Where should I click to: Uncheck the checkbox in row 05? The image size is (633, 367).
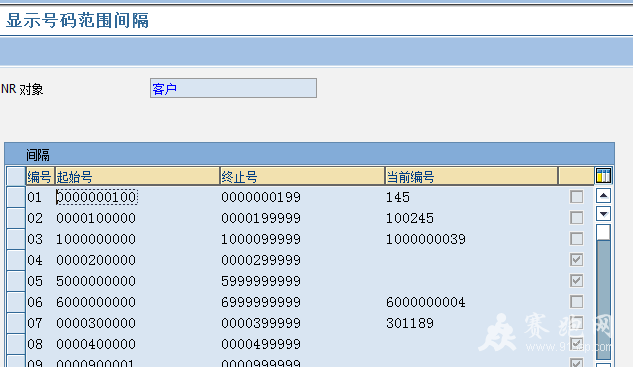point(576,281)
